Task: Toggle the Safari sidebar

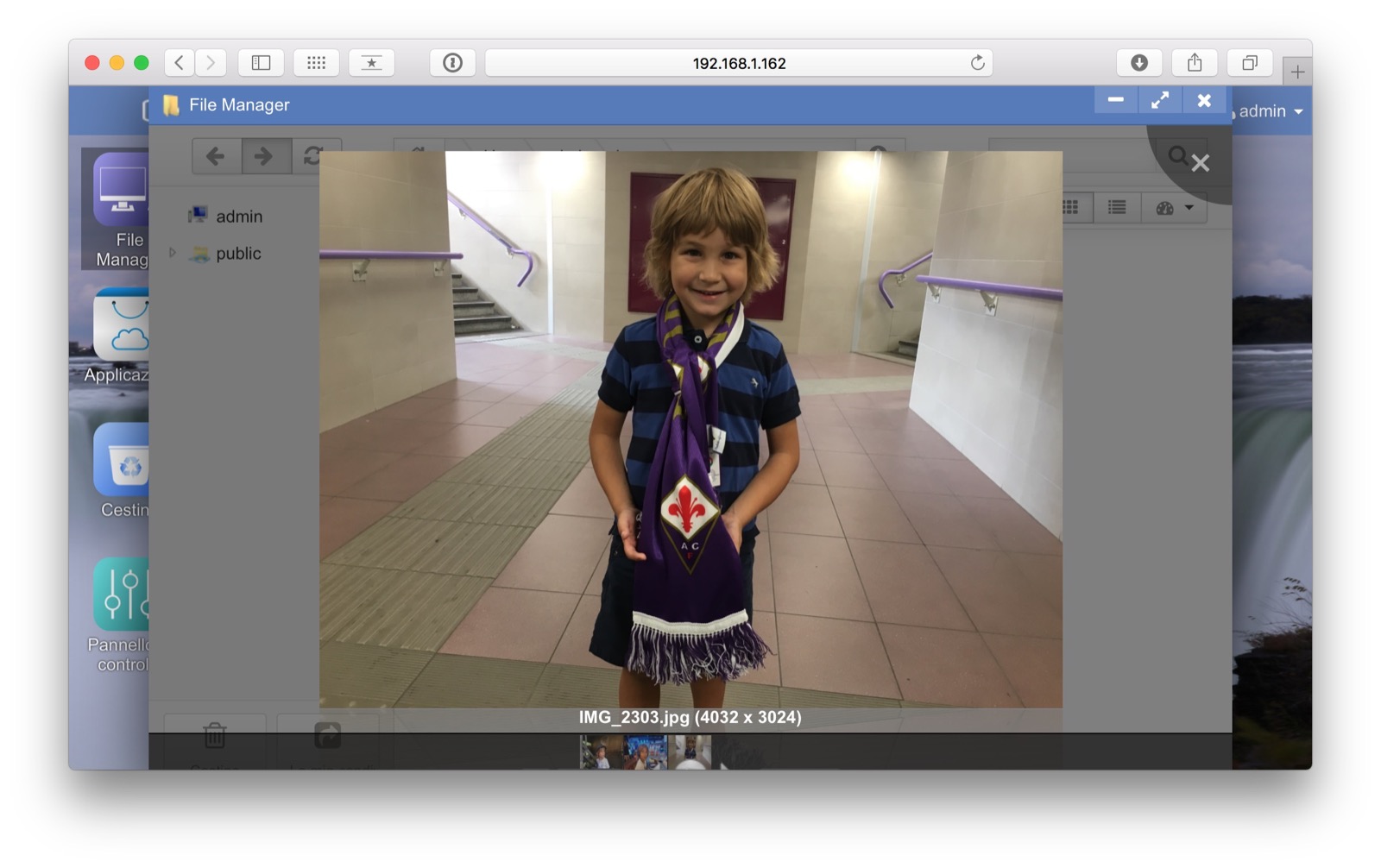Action: [x=261, y=63]
